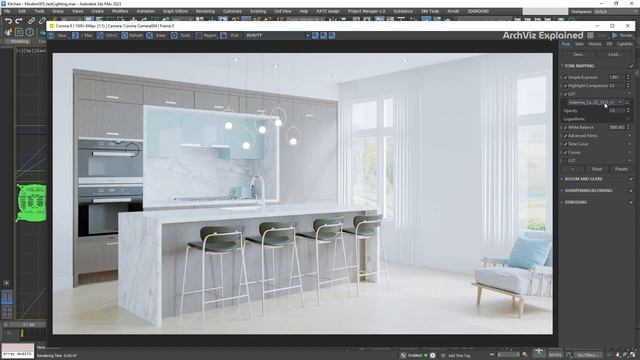Click the Corona window title icon
Viewport: 640px width, 360px height.
(51, 26)
